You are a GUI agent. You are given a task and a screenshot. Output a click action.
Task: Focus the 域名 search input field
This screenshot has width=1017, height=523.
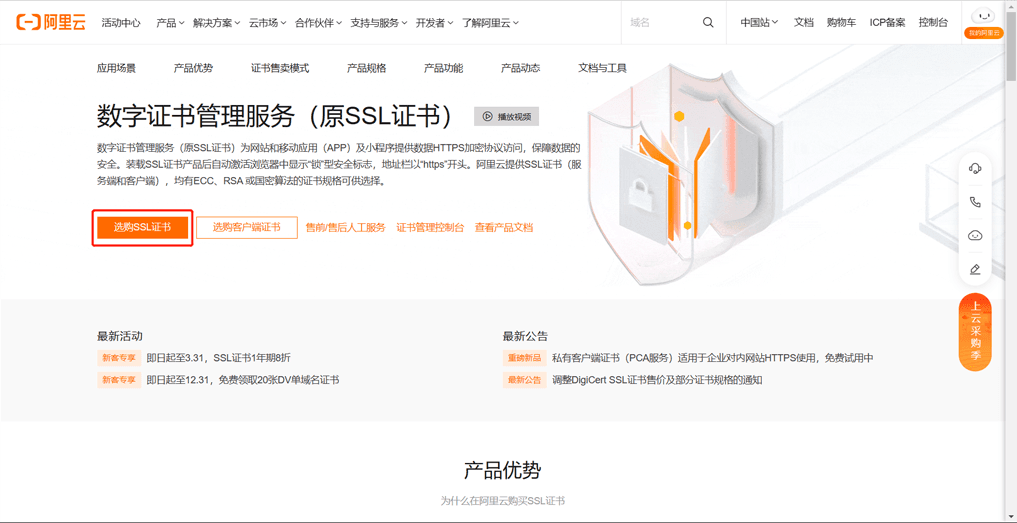660,22
